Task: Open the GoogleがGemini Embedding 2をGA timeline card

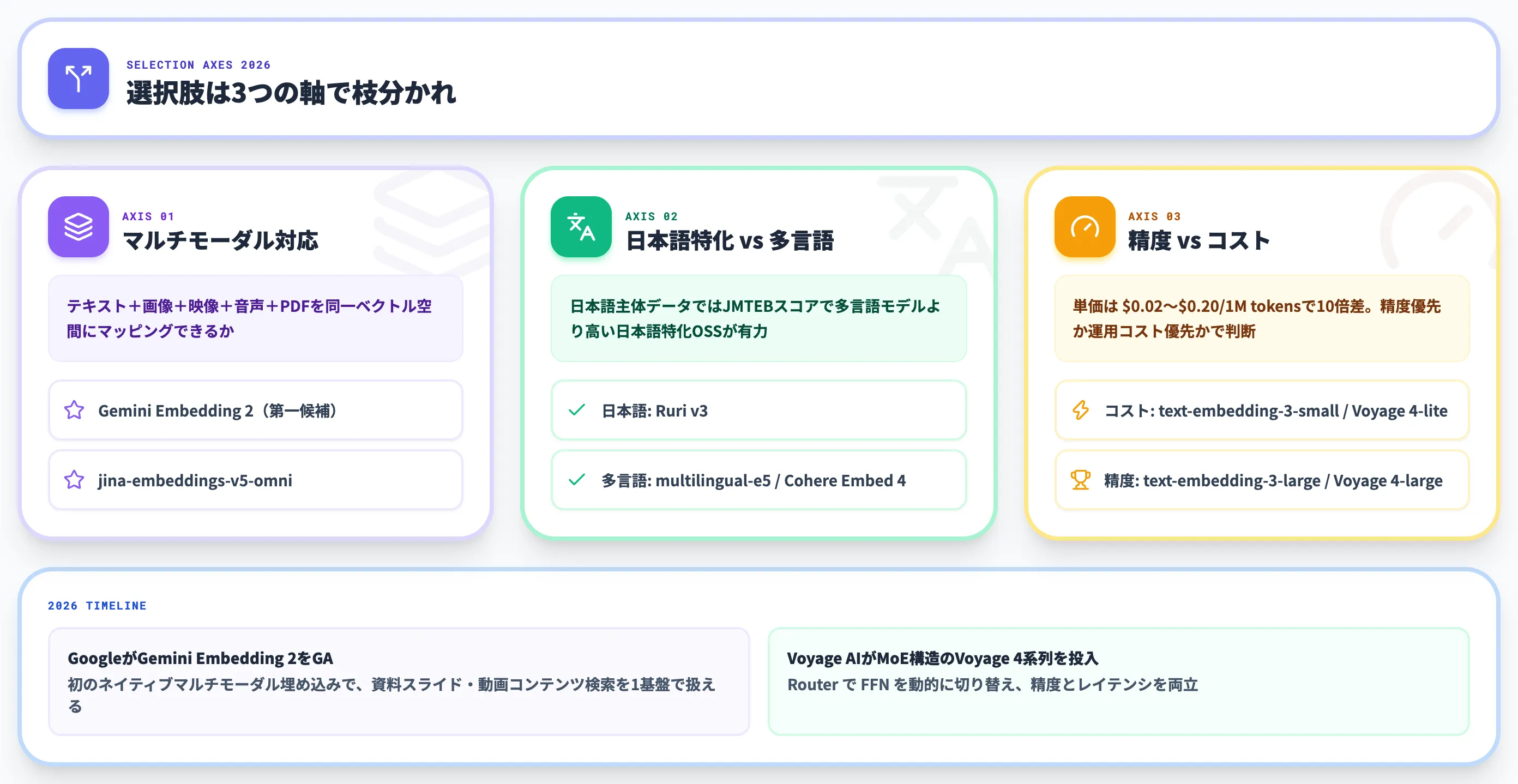Action: pyautogui.click(x=399, y=682)
